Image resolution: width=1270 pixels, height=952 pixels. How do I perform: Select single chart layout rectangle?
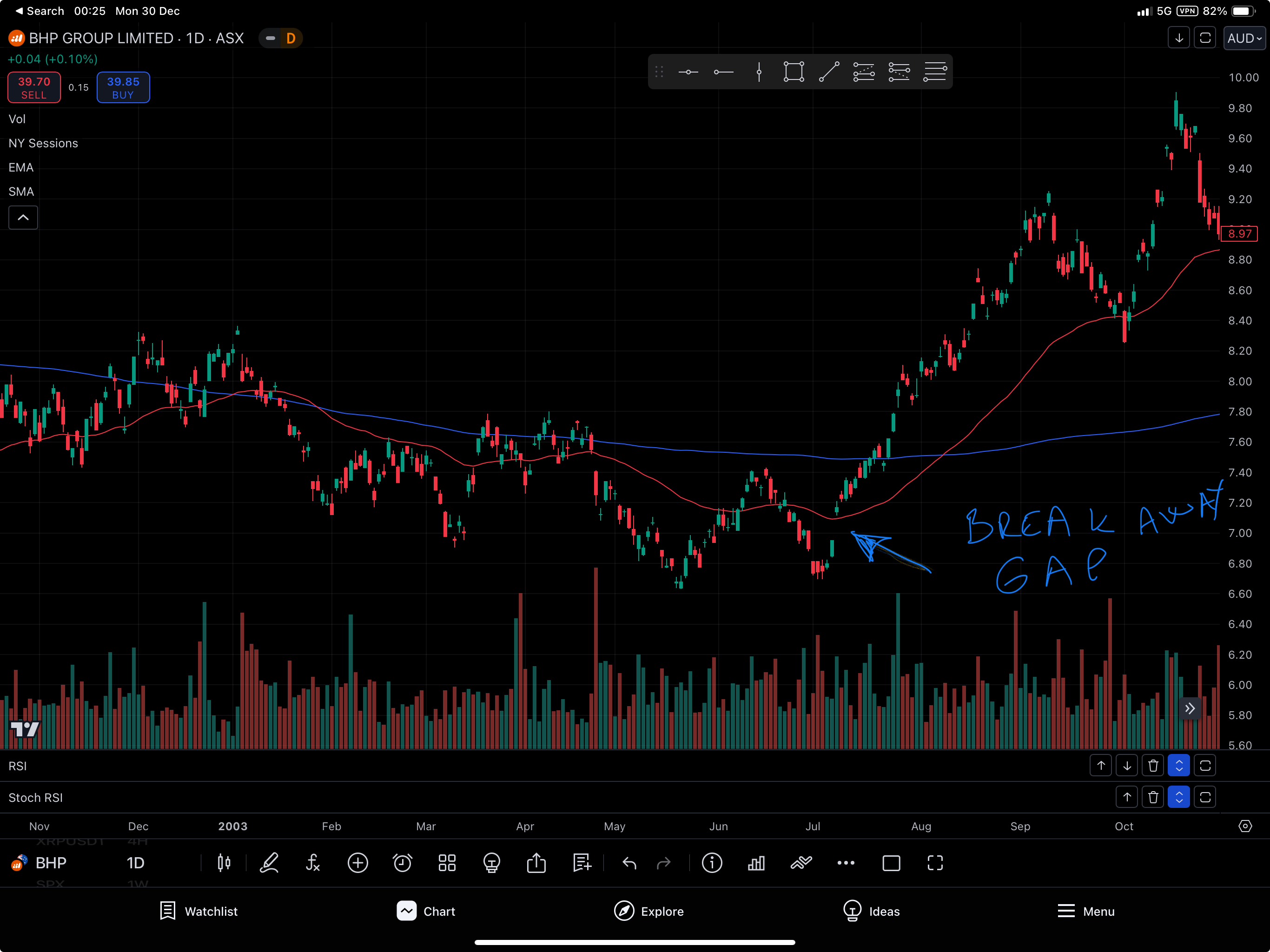[891, 862]
